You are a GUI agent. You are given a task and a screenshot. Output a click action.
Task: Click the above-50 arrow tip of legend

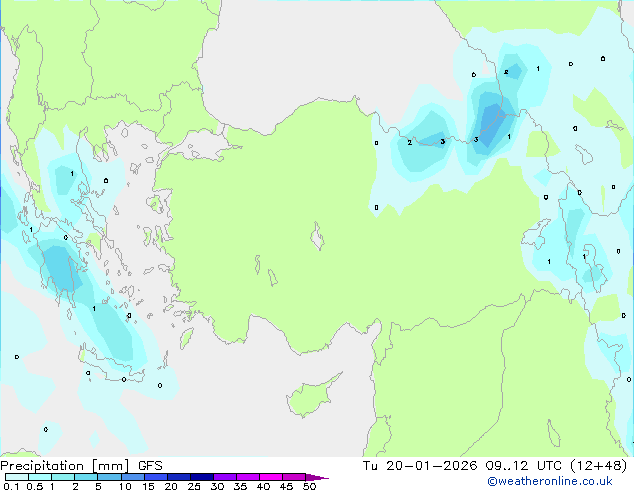pyautogui.click(x=317, y=477)
